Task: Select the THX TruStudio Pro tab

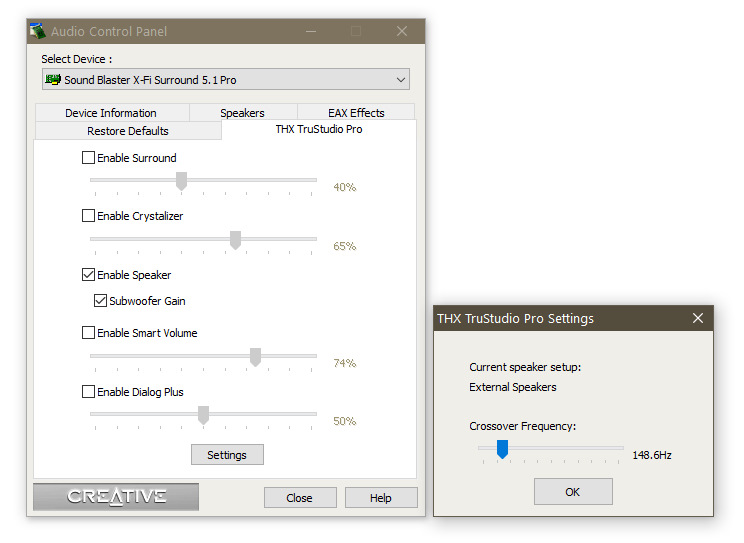Action: click(x=319, y=129)
